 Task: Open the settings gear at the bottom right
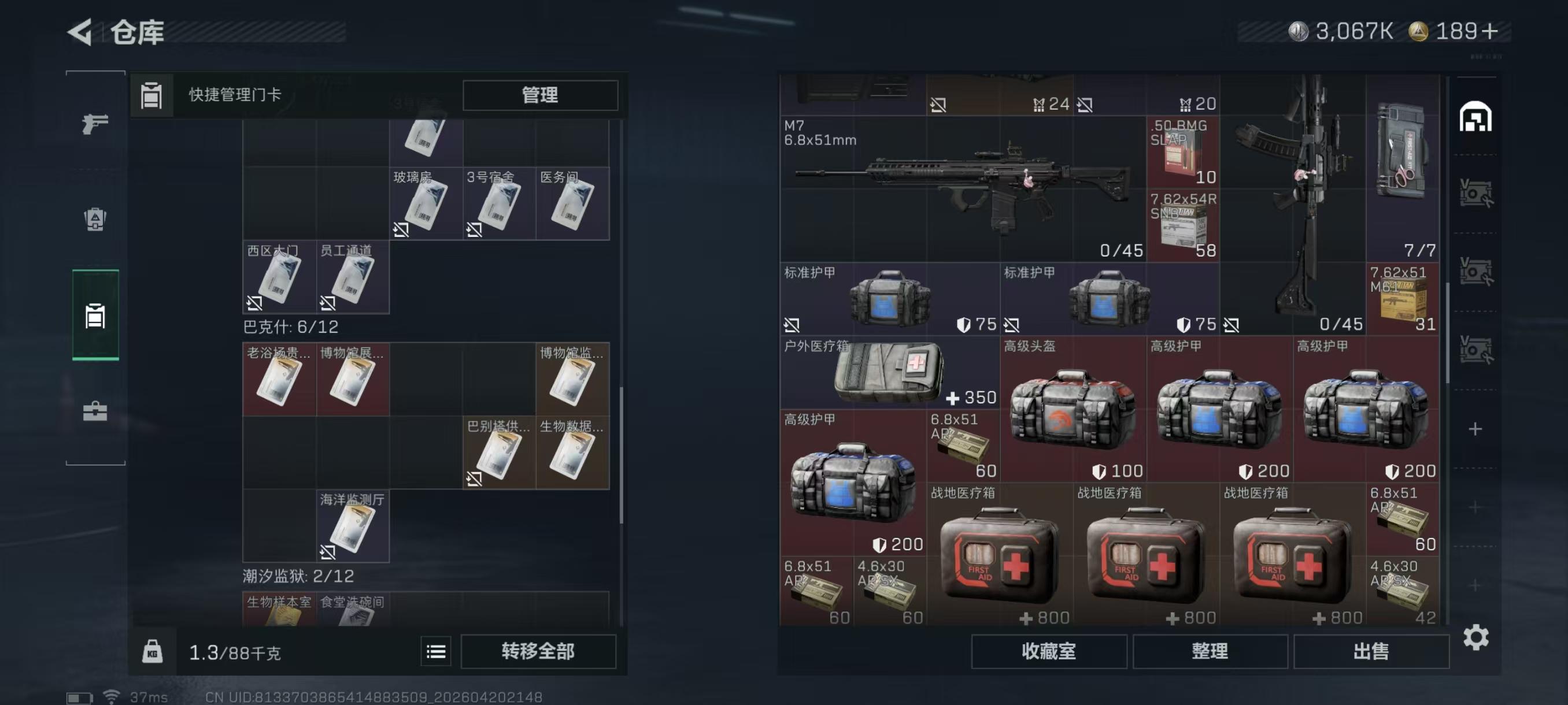tap(1475, 637)
